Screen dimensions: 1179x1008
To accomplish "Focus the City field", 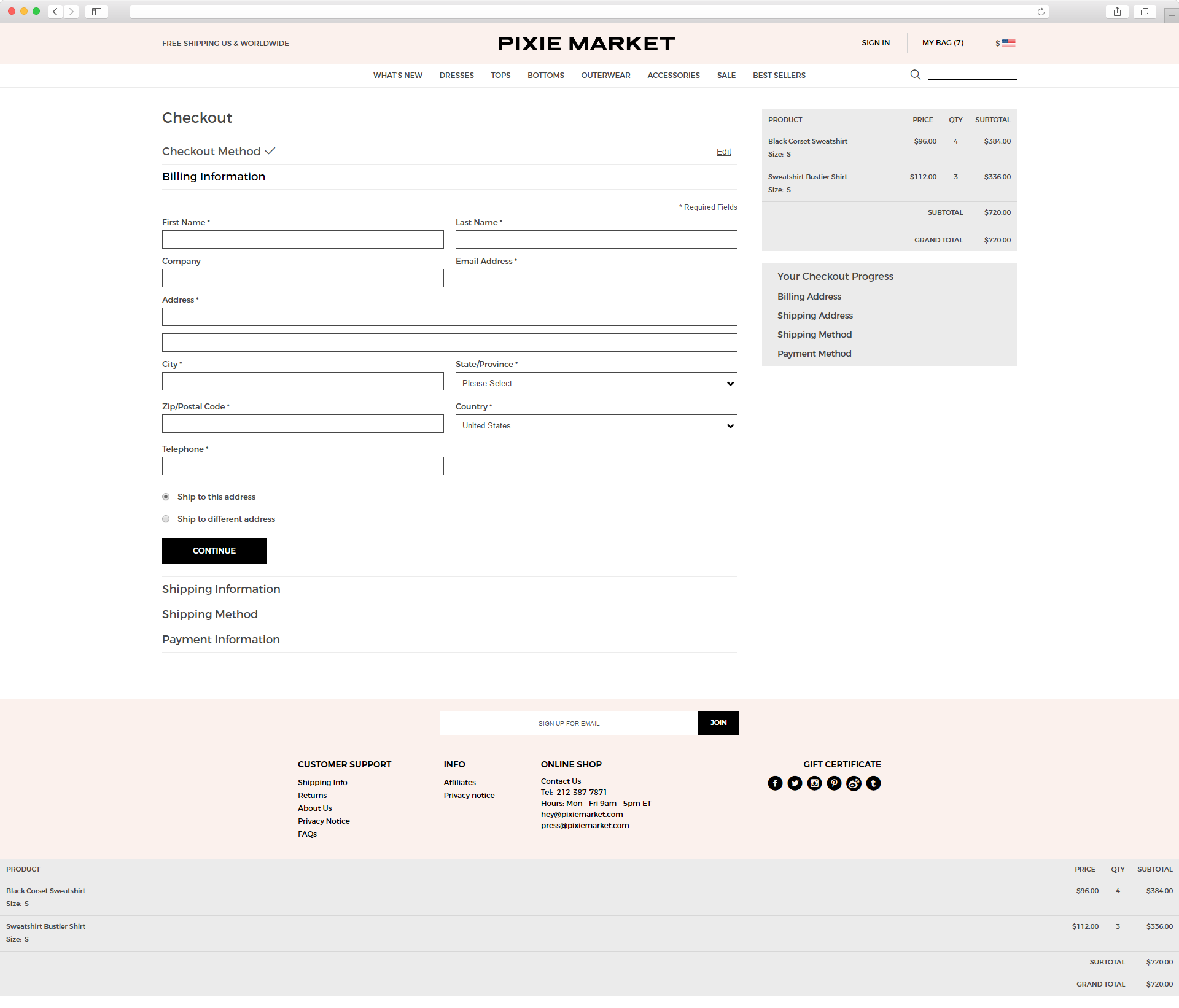I will 303,381.
